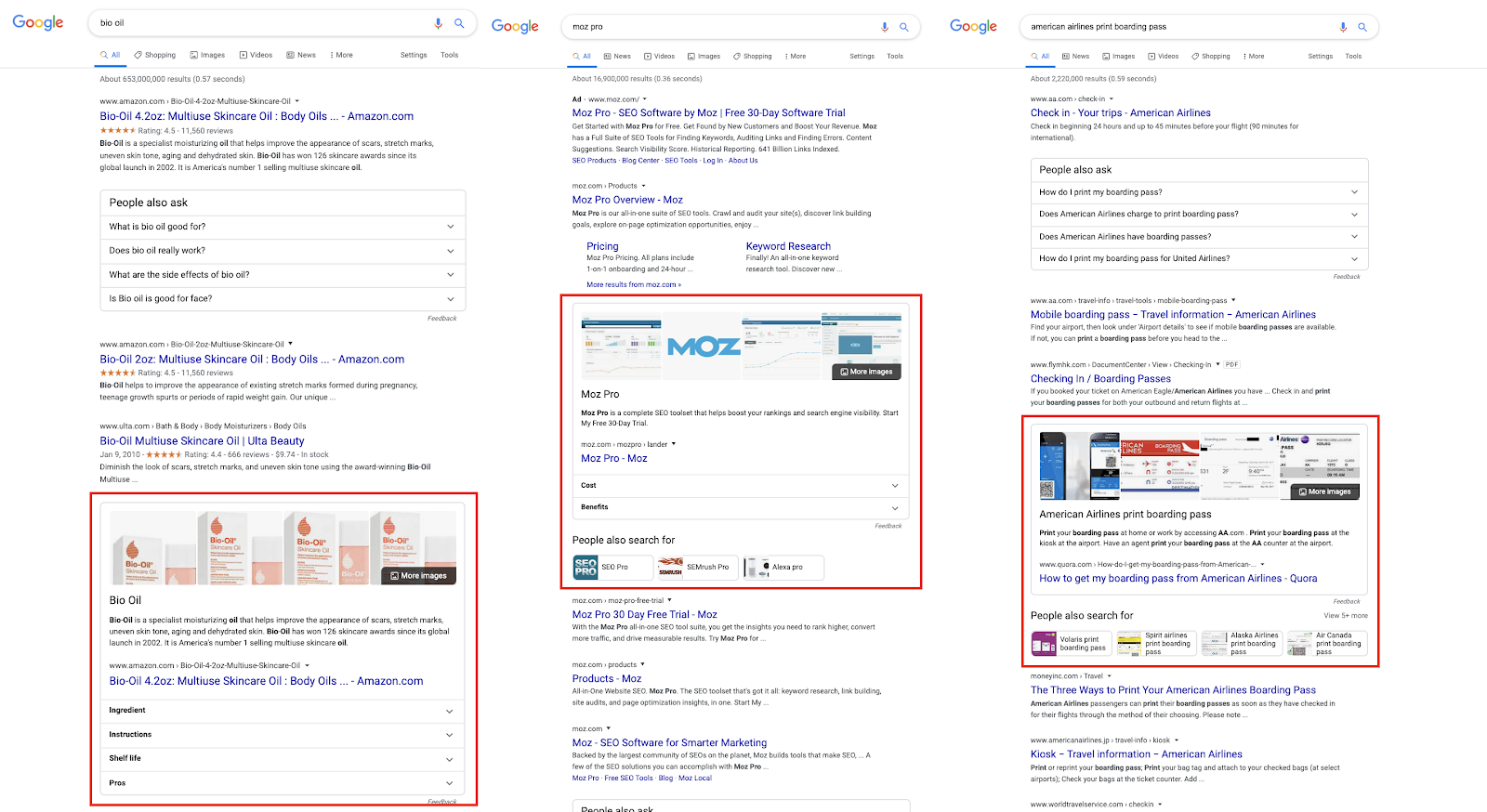The height and width of the screenshot is (812, 1487).
Task: Open the 'Spirit airlines print boarding pass' suggestion card
Action: 1155,643
